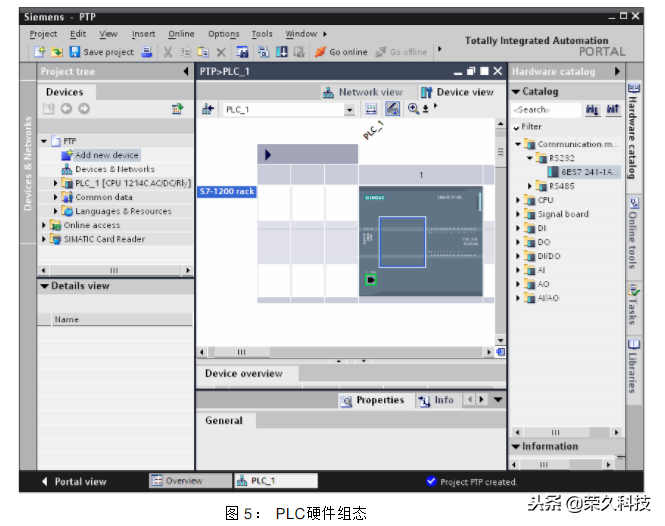This screenshot has width=665, height=526.
Task: Click the Paste clipboard icon
Action: [x=203, y=52]
